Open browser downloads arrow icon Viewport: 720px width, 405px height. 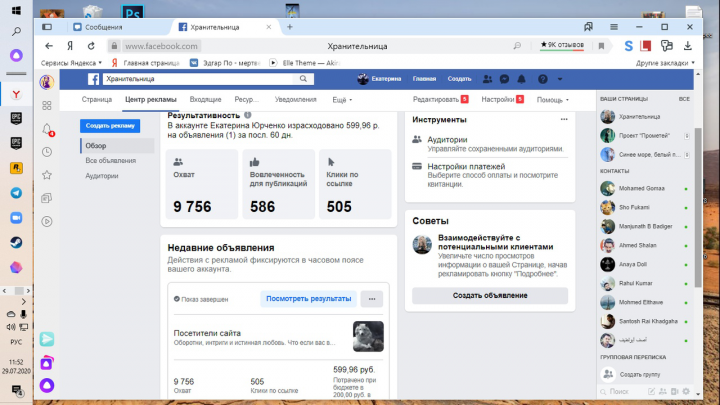[687, 45]
